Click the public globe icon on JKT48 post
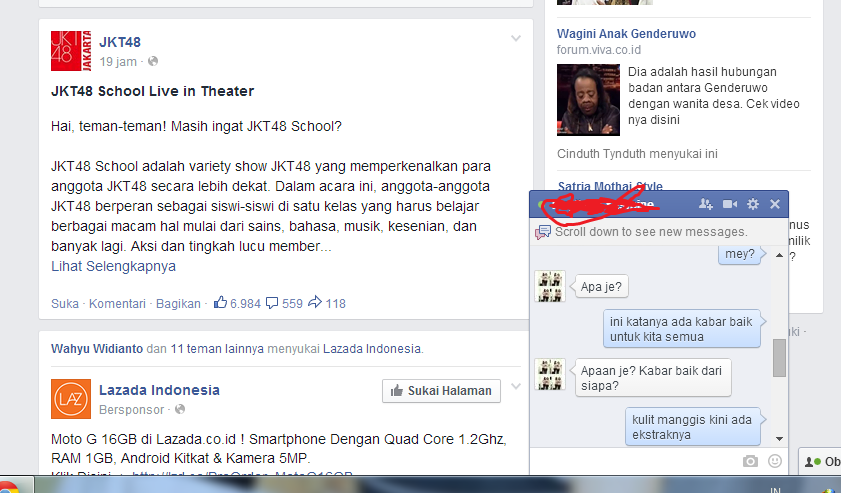This screenshot has width=841, height=493. pyautogui.click(x=153, y=61)
